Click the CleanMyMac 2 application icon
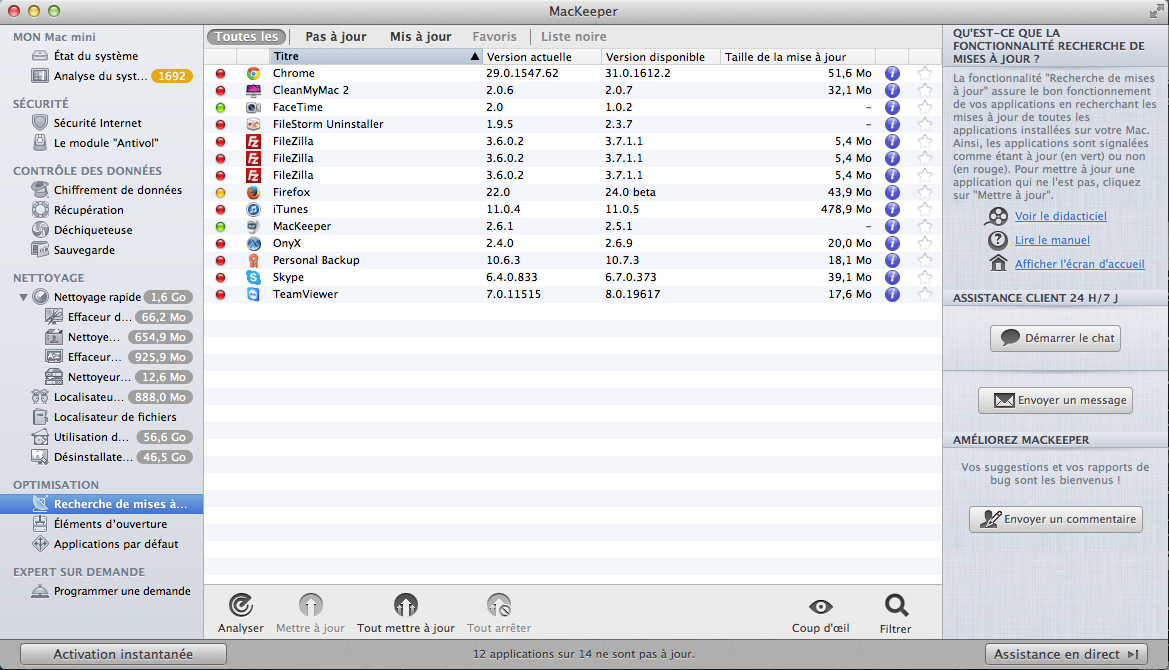 pos(253,90)
